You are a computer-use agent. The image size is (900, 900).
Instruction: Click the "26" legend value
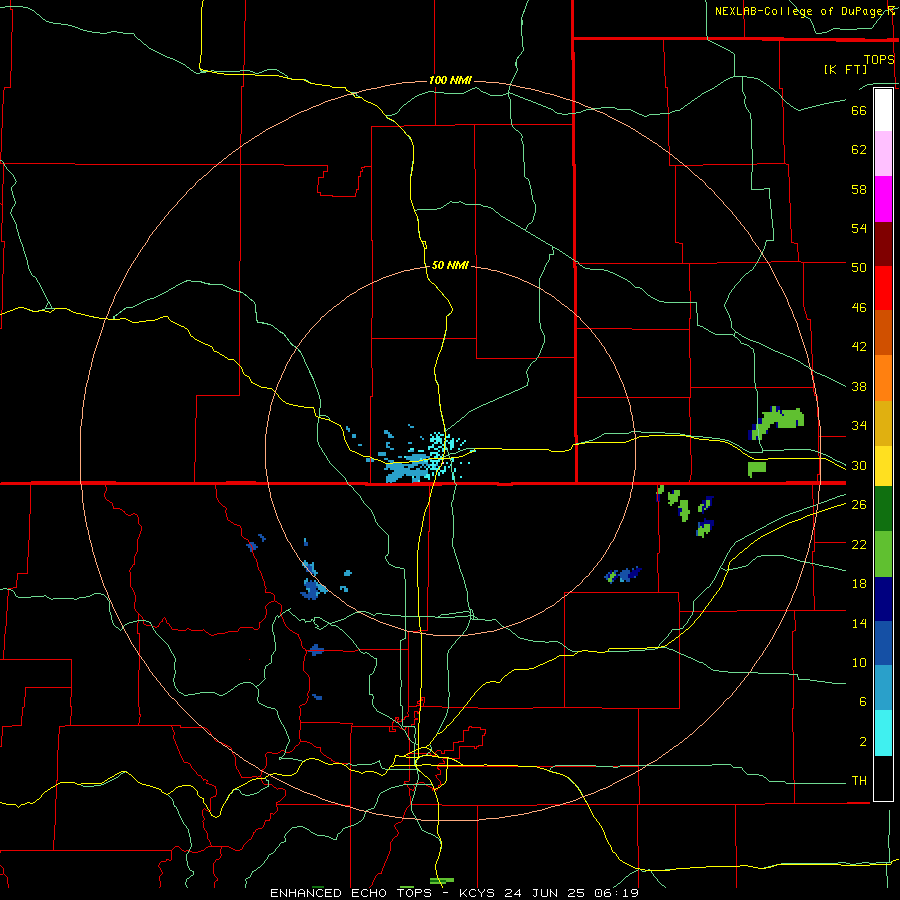click(x=859, y=505)
